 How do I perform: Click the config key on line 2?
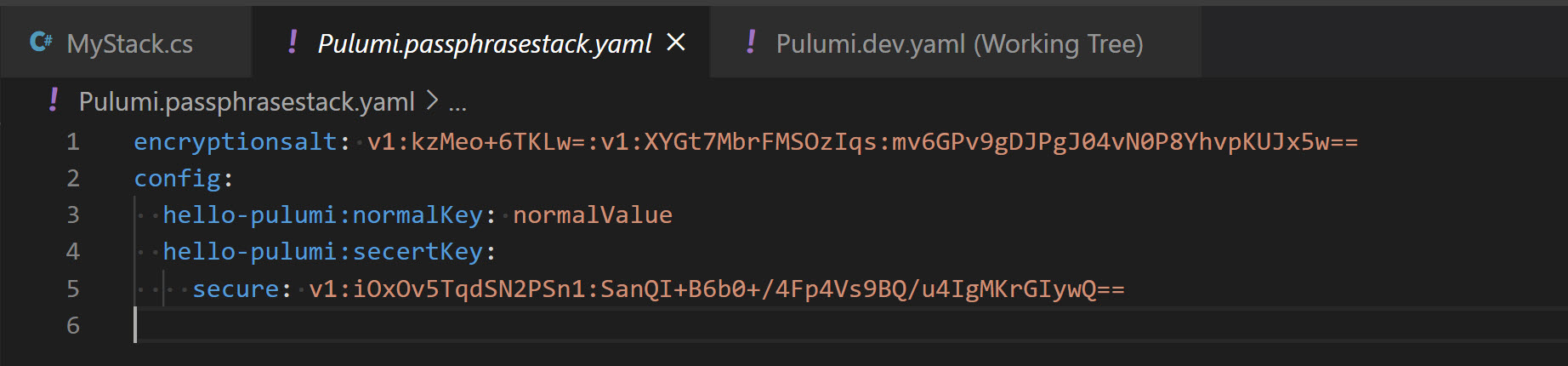pos(178,178)
